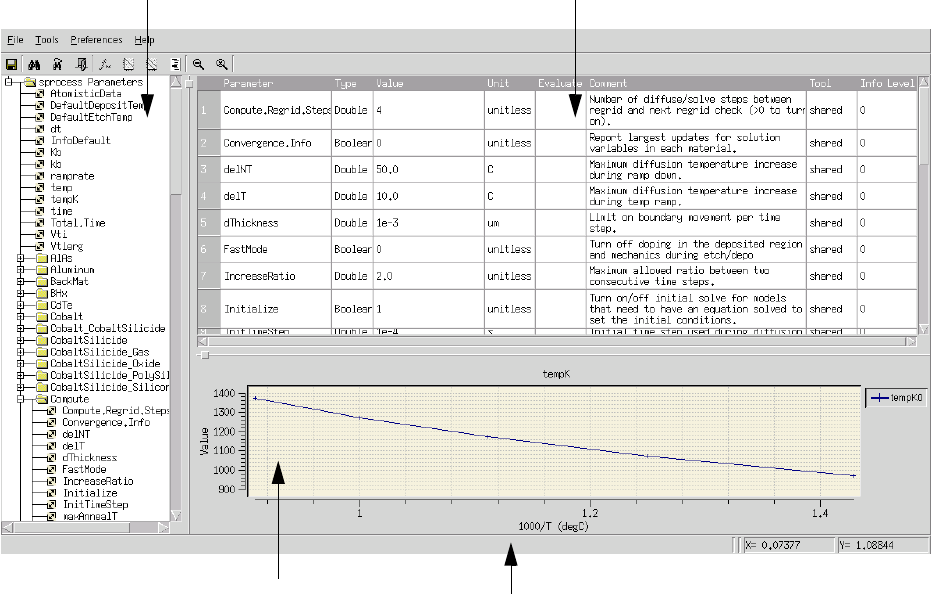Collapse the sprocess Parameters root node
The image size is (932, 594).
click(x=8, y=82)
